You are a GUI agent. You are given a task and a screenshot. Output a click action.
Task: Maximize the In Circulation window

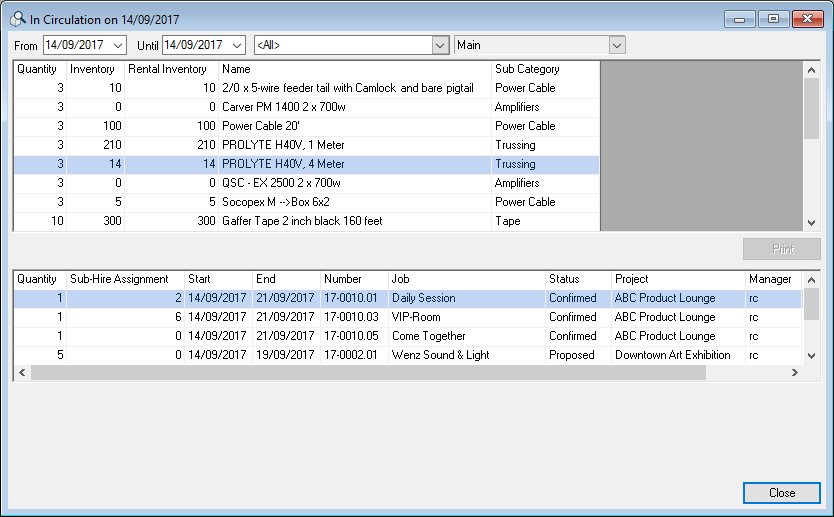tap(773, 19)
